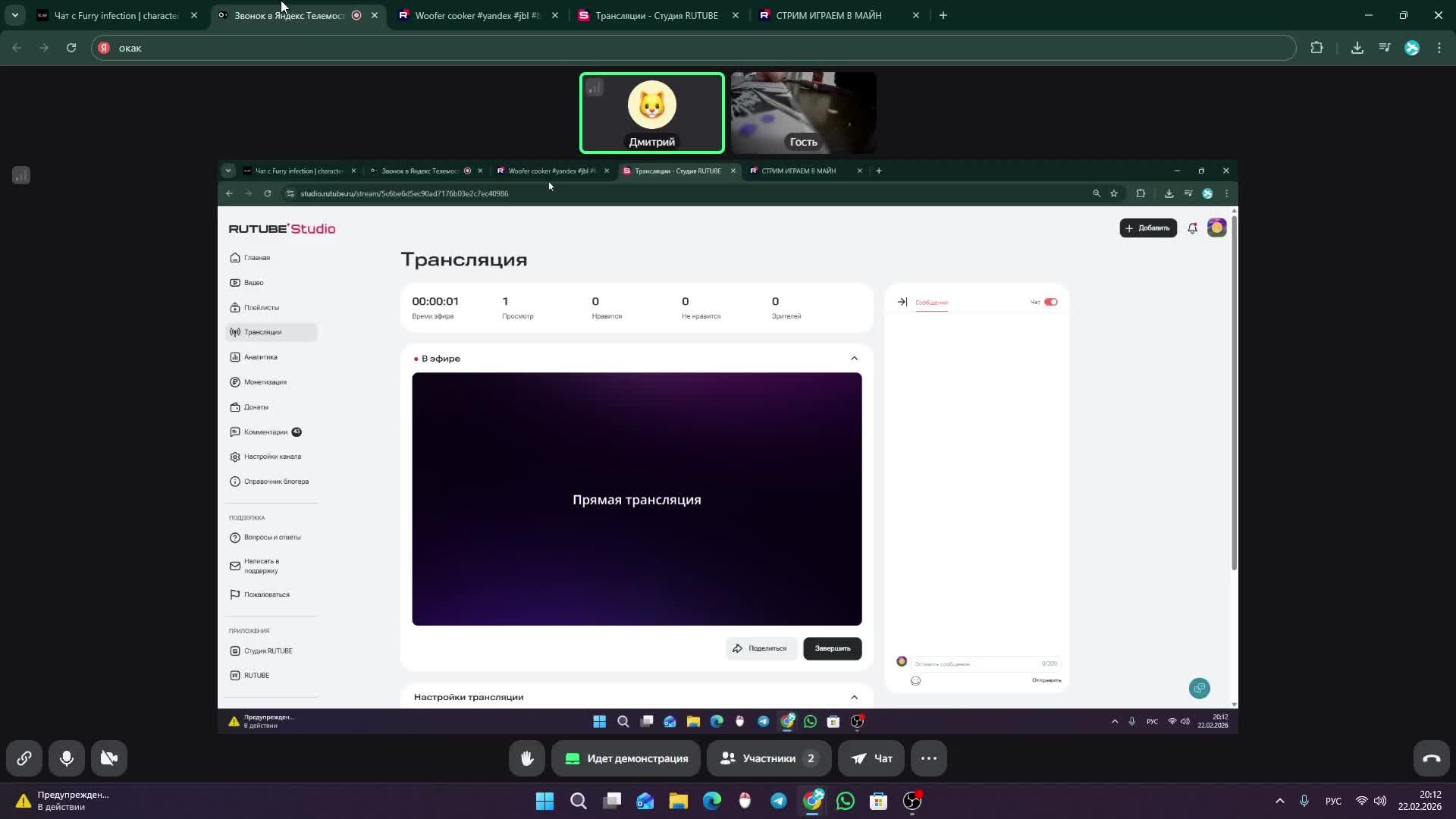This screenshot has height=819, width=1456.
Task: Collapse the В эфире section
Action: point(854,359)
